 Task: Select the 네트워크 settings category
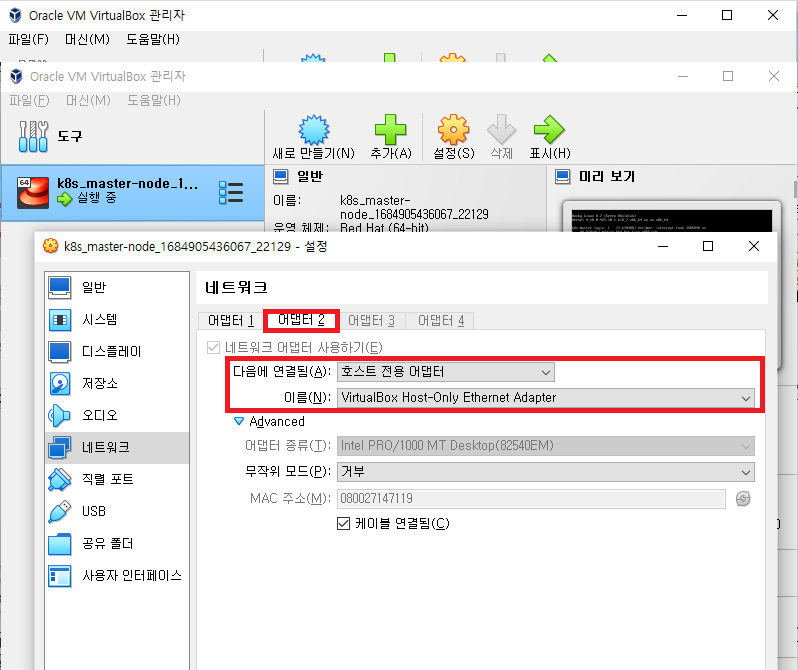click(x=117, y=448)
